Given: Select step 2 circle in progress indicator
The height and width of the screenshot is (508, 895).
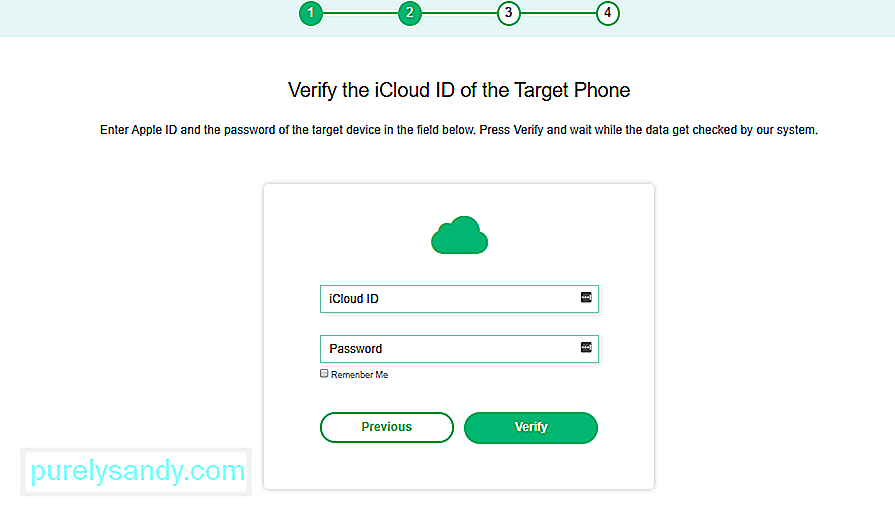Looking at the screenshot, I should pyautogui.click(x=410, y=13).
